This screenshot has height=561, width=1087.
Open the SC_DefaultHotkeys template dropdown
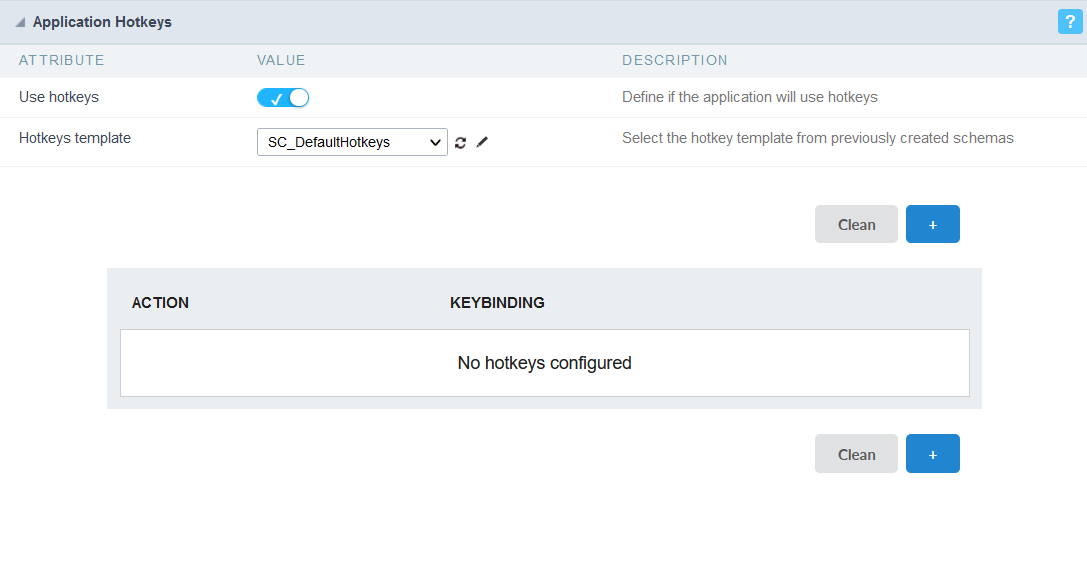tap(352, 142)
